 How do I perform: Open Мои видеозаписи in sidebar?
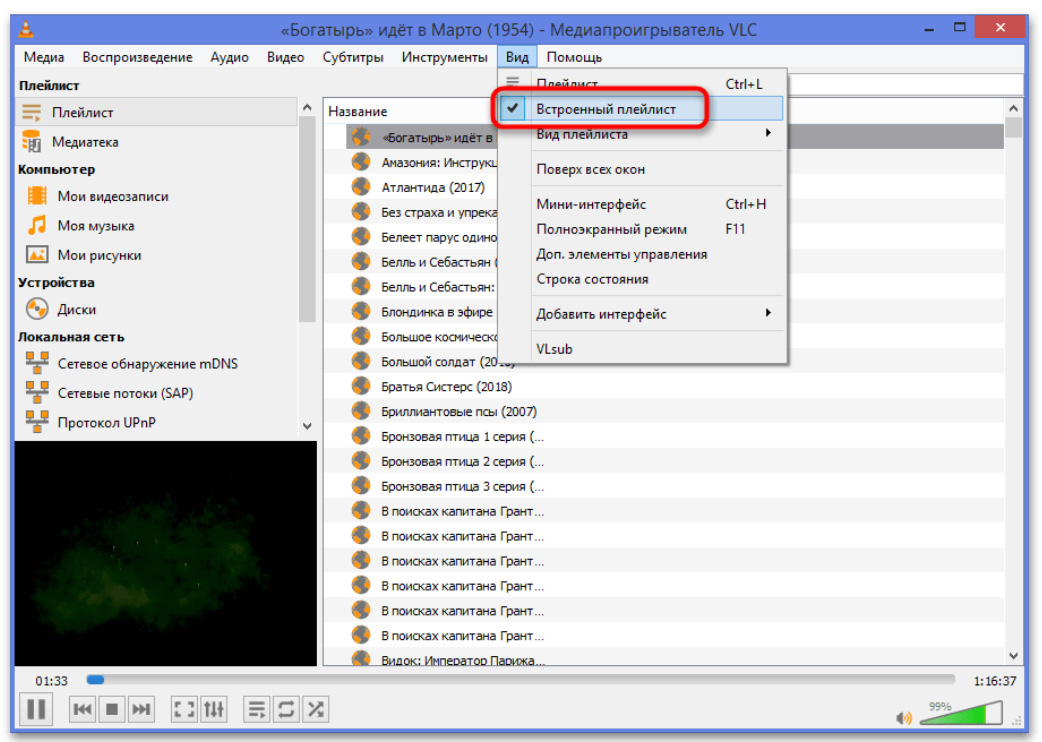112,197
